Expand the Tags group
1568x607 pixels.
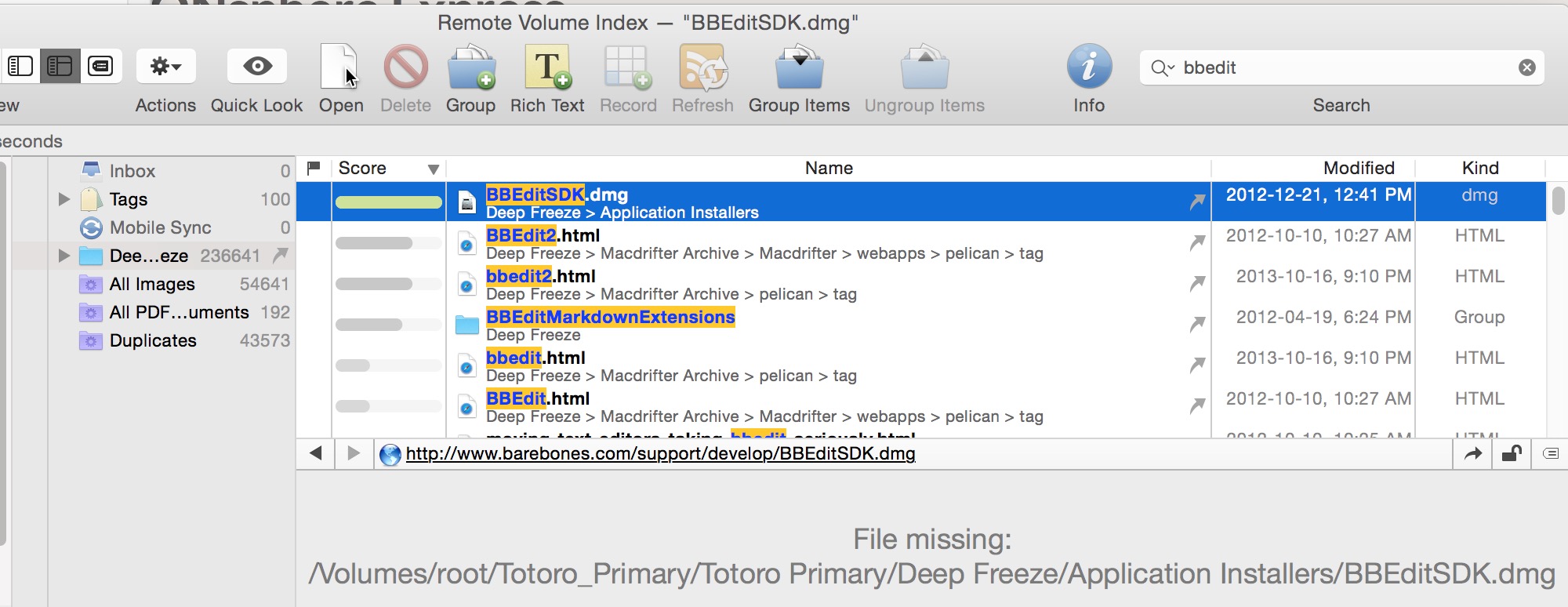64,199
